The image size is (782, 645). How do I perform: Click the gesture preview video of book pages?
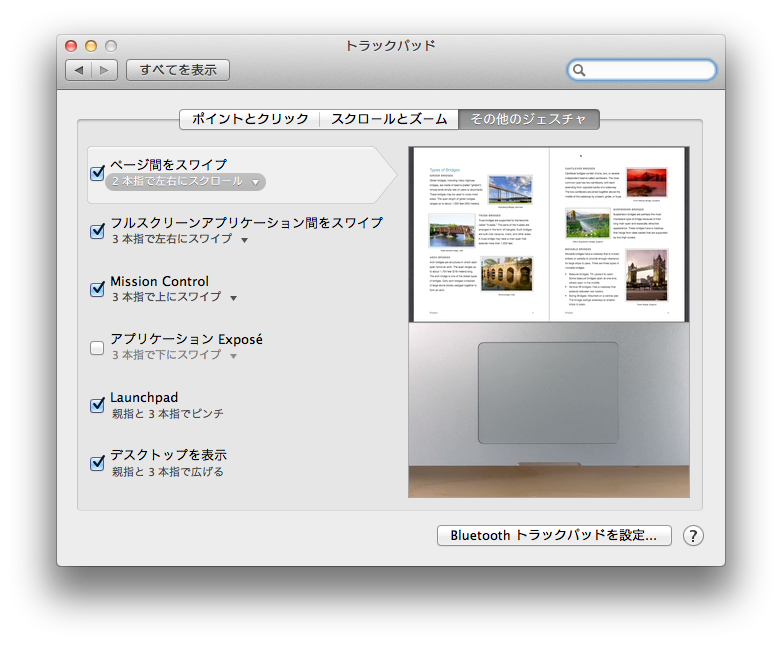point(549,234)
